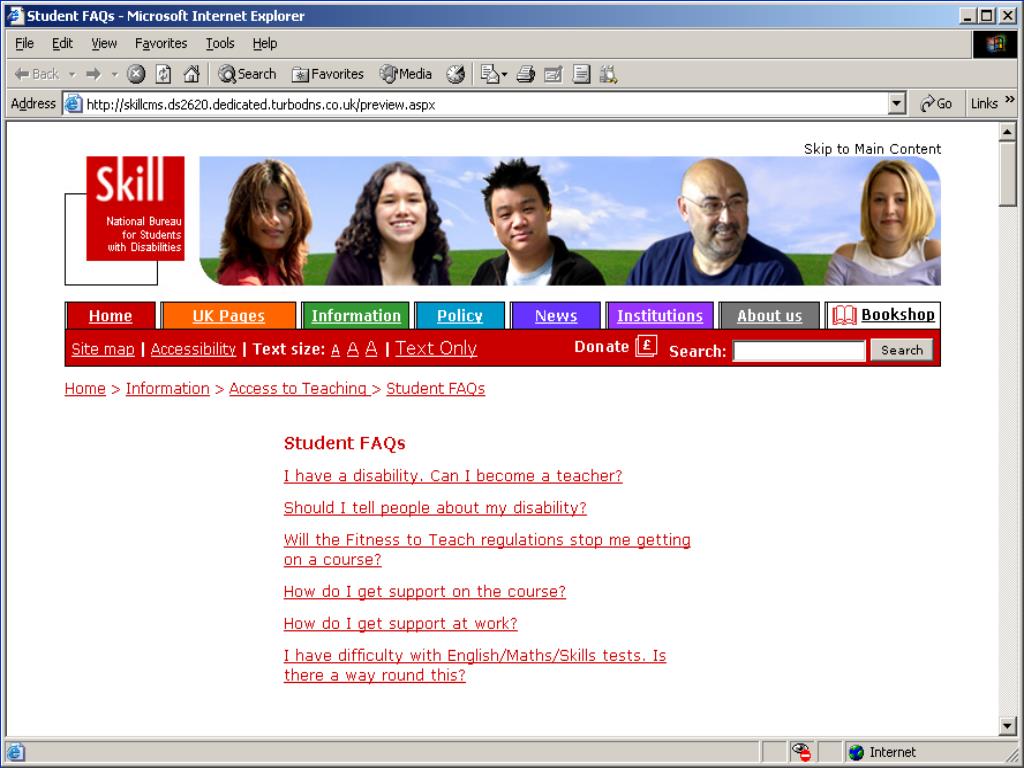This screenshot has height=768, width=1024.
Task: Click inside the site Search text field
Action: (x=799, y=351)
